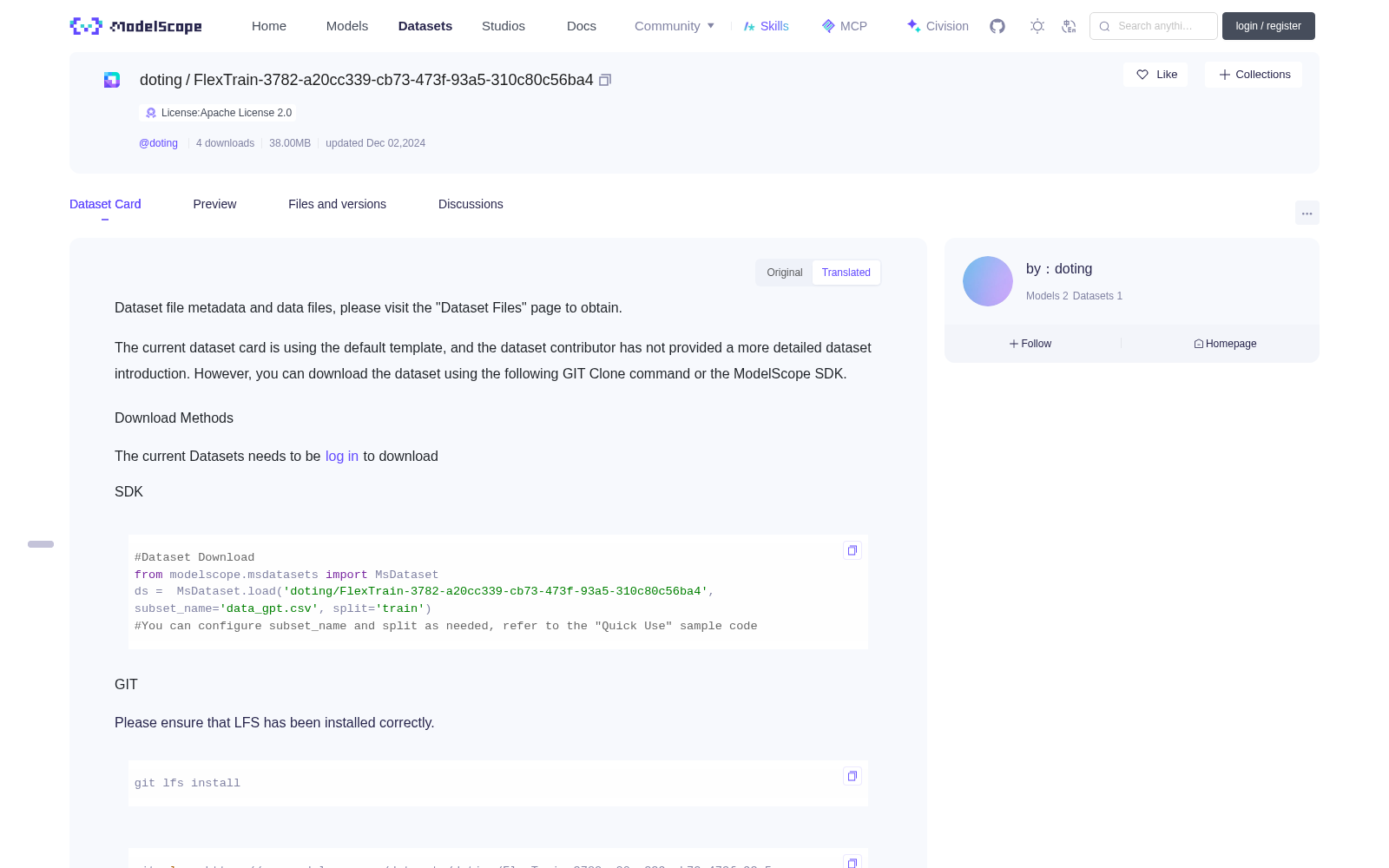This screenshot has height=868, width=1389.
Task: Open the three-dots more options menu
Action: [x=1307, y=213]
